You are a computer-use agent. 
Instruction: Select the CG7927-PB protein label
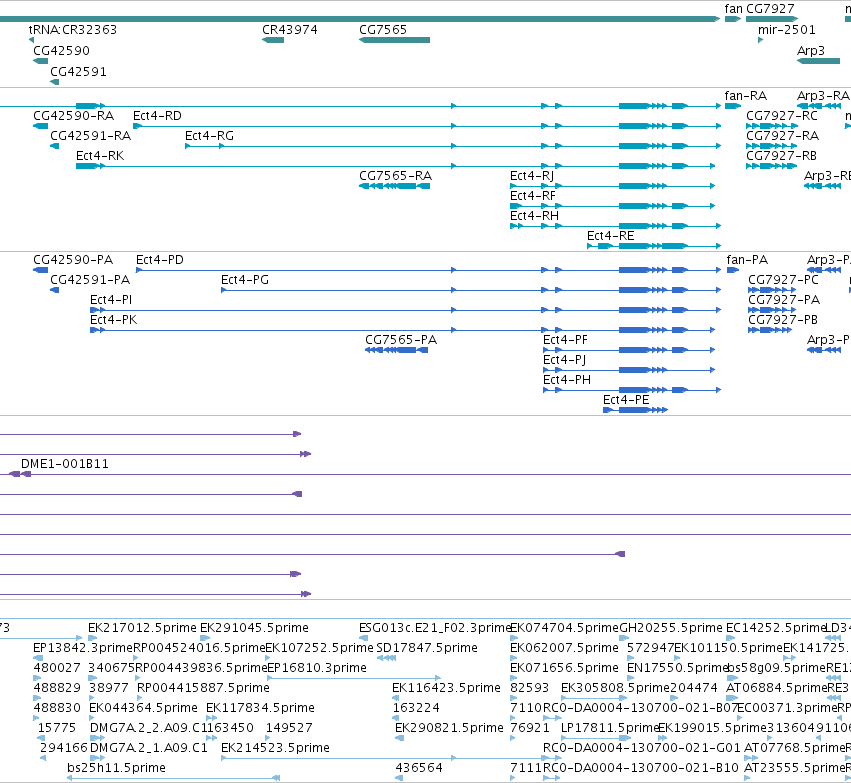tap(783, 320)
